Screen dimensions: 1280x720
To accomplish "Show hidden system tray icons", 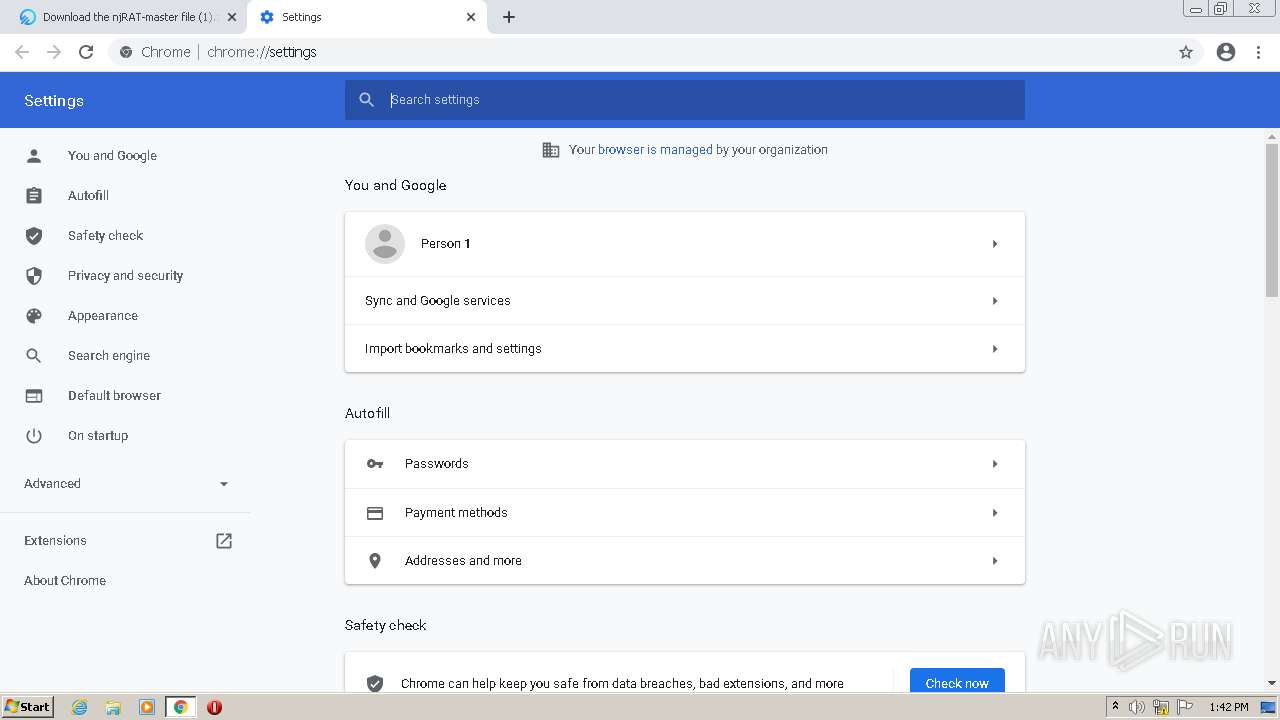I will pos(1115,707).
